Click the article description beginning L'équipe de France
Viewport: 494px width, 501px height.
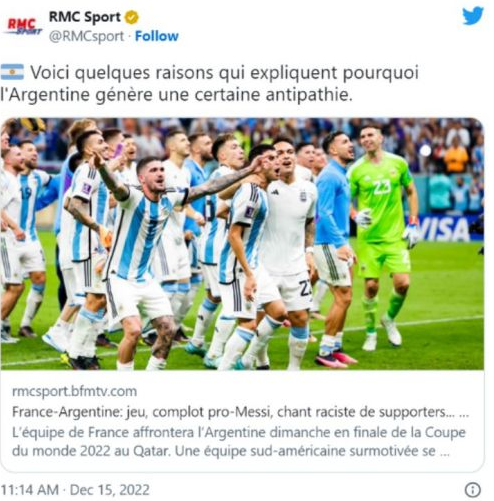pyautogui.click(x=239, y=442)
